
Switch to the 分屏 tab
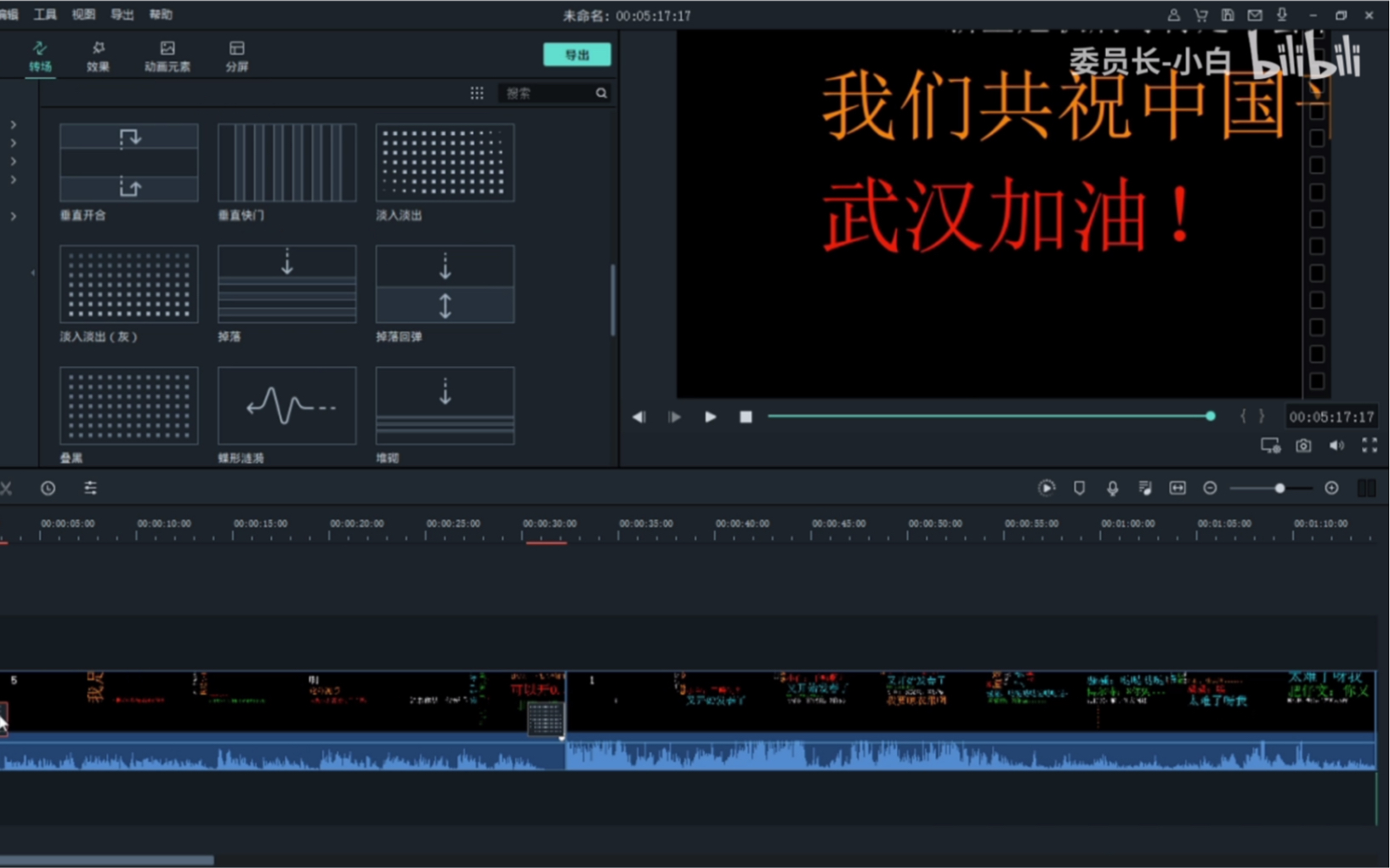(x=237, y=56)
